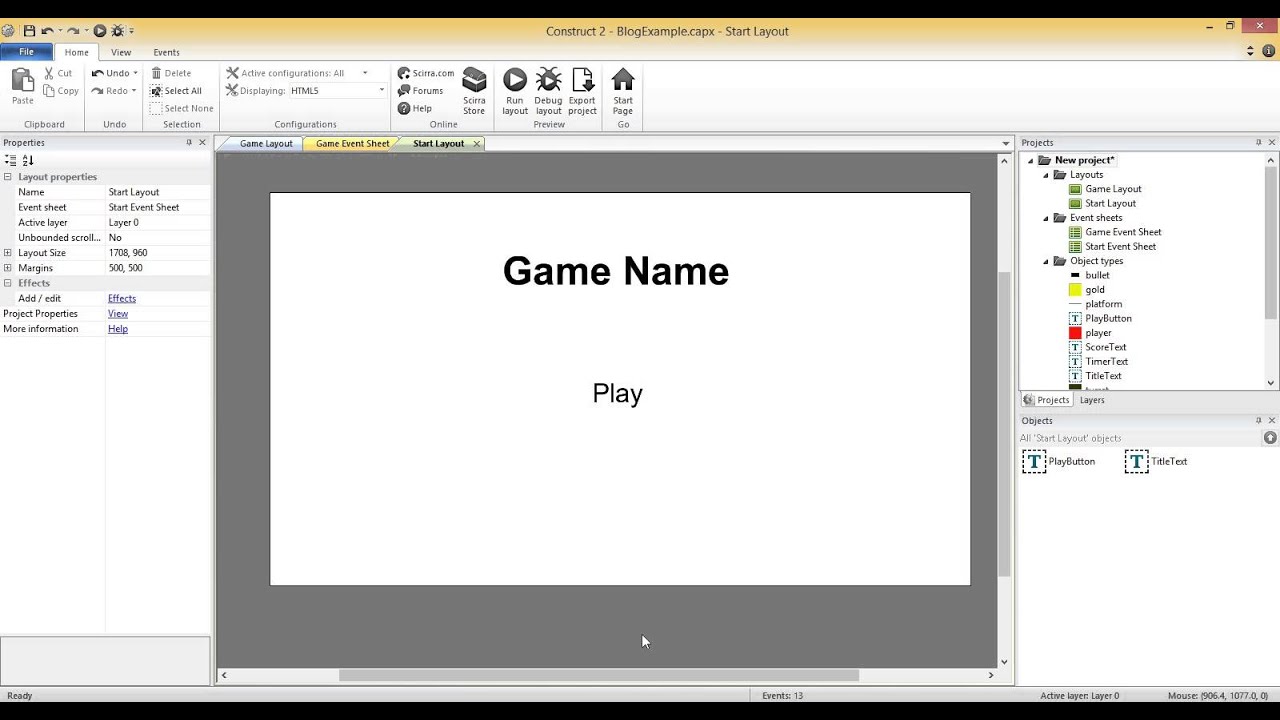
Task: Save project from the quick access toolbar
Action: (x=29, y=31)
